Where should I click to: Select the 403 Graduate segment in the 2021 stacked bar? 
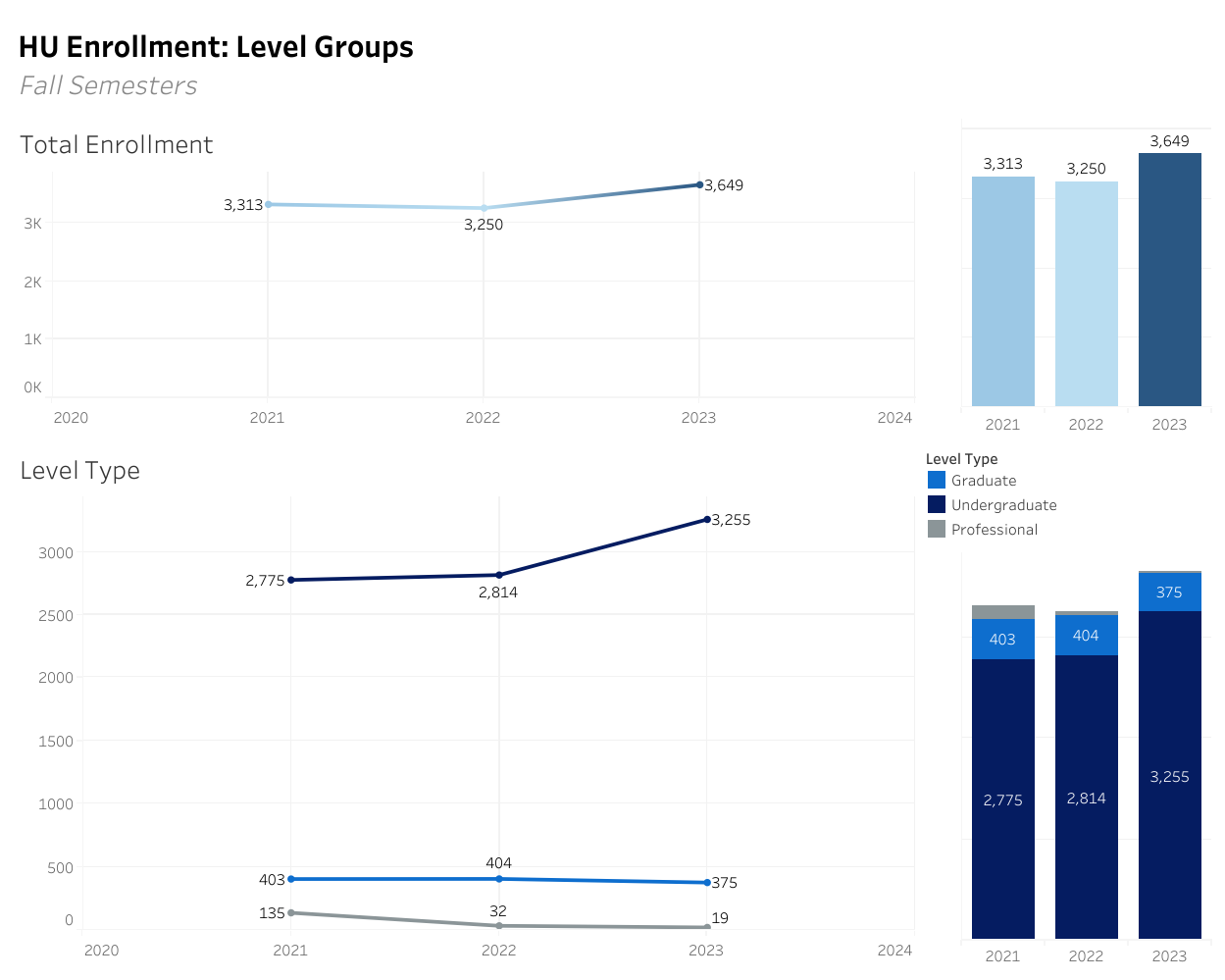pyautogui.click(x=1002, y=640)
